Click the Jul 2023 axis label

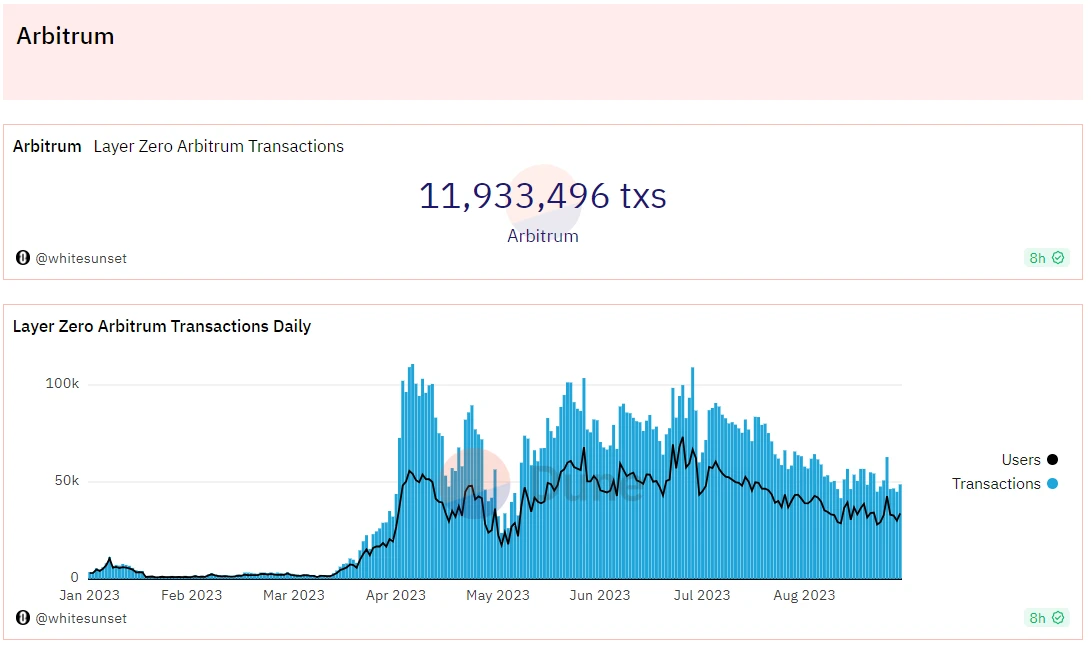[x=701, y=595]
